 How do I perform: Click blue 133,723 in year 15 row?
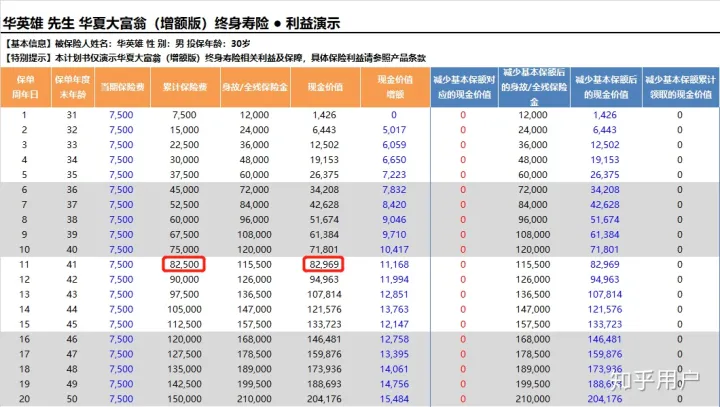pos(605,324)
